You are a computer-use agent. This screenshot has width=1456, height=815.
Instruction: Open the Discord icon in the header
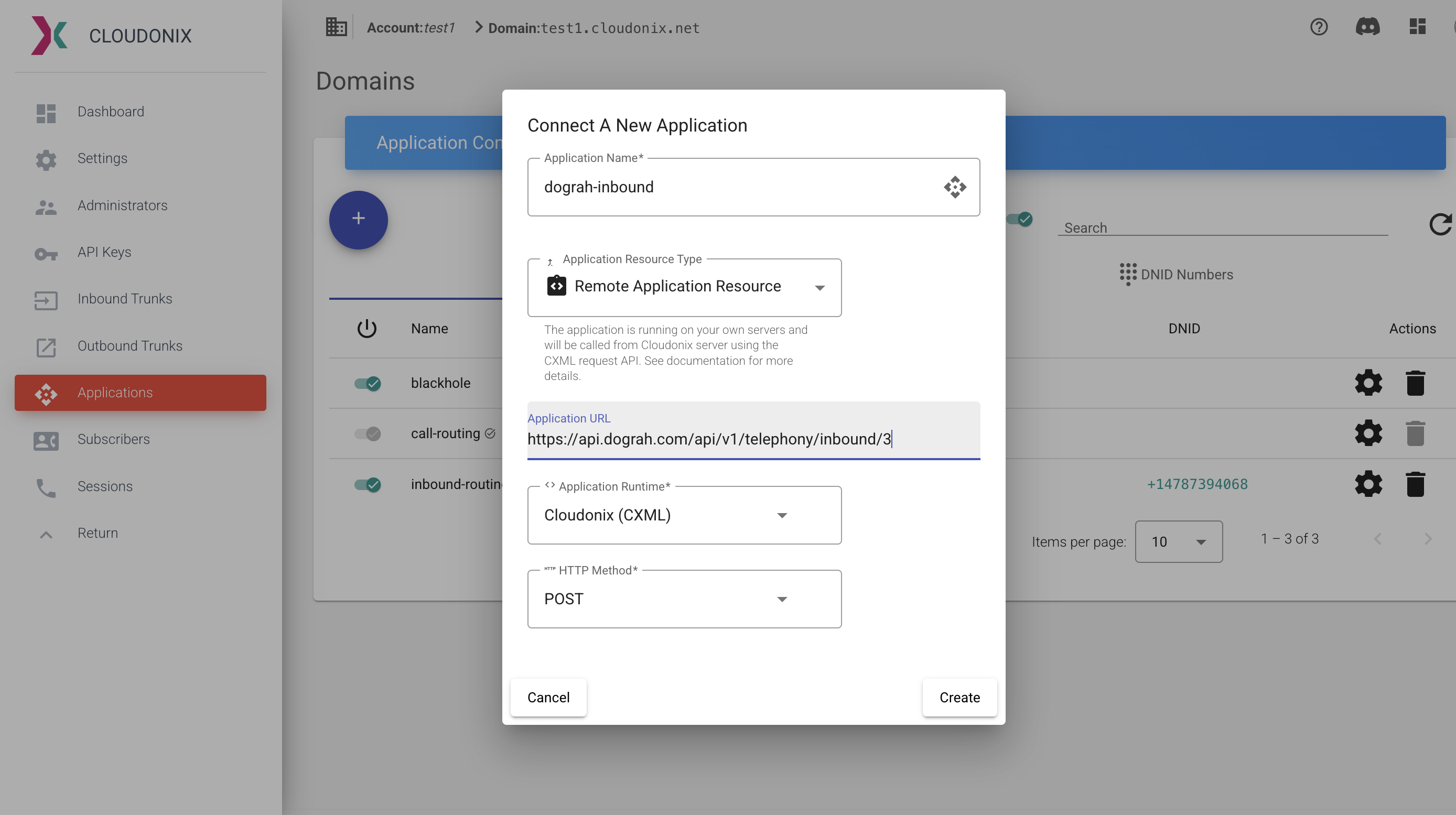coord(1368,27)
